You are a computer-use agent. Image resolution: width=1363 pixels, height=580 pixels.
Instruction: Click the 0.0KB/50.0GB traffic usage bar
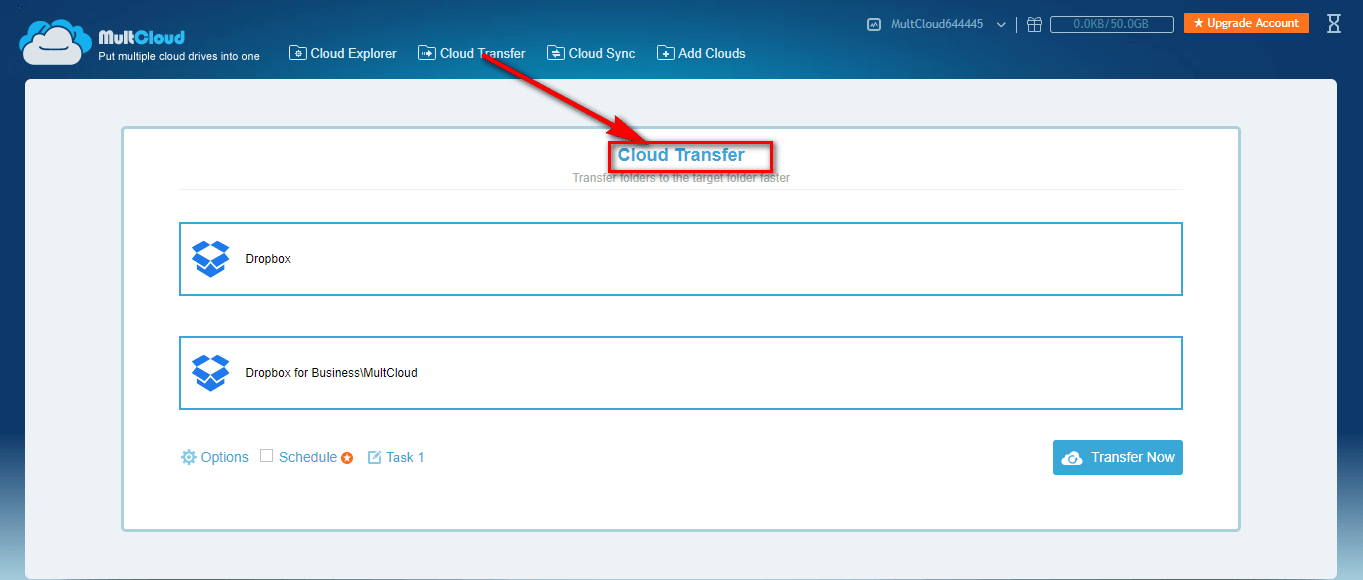(1111, 24)
